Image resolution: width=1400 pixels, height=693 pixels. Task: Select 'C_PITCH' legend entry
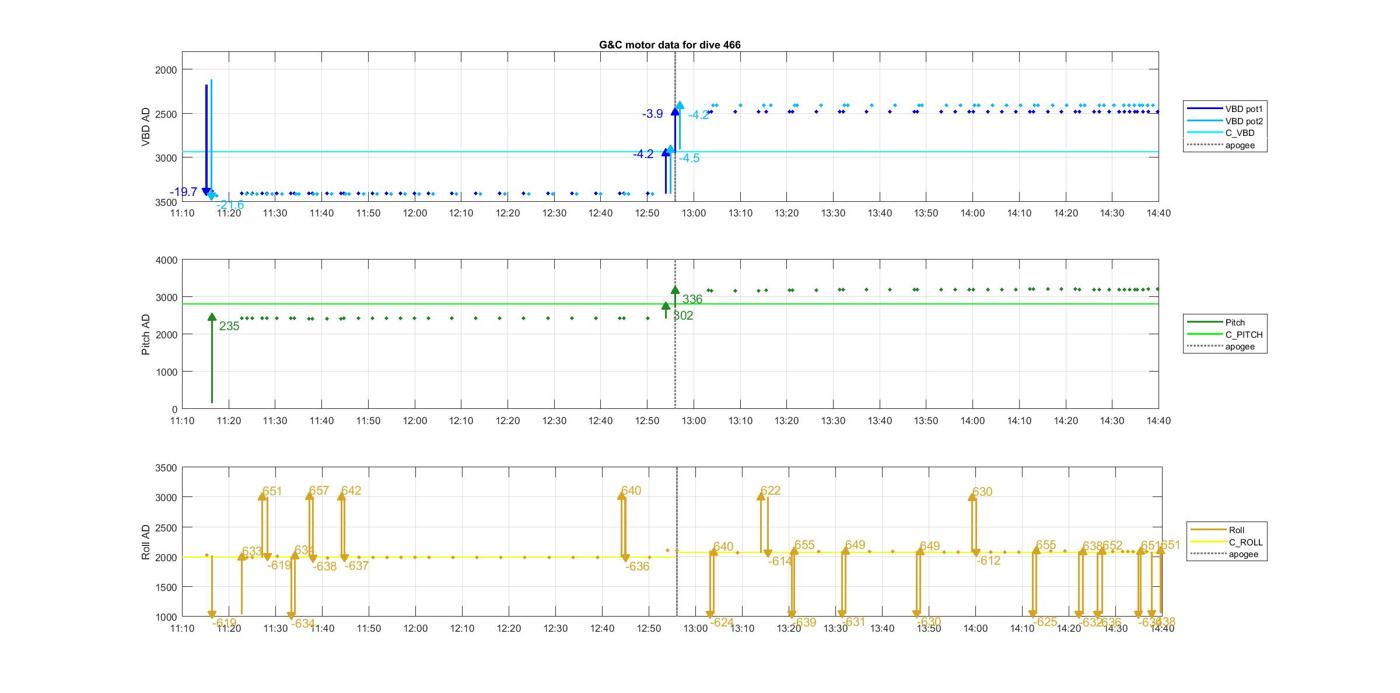[1225, 334]
